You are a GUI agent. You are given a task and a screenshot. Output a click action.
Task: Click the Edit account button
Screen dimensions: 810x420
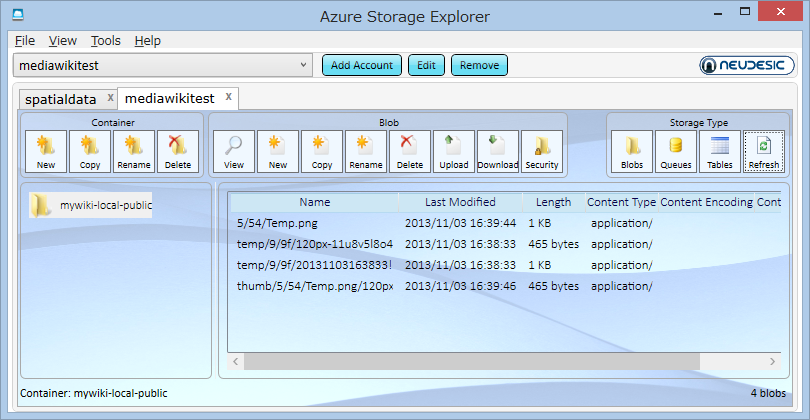[x=426, y=65]
